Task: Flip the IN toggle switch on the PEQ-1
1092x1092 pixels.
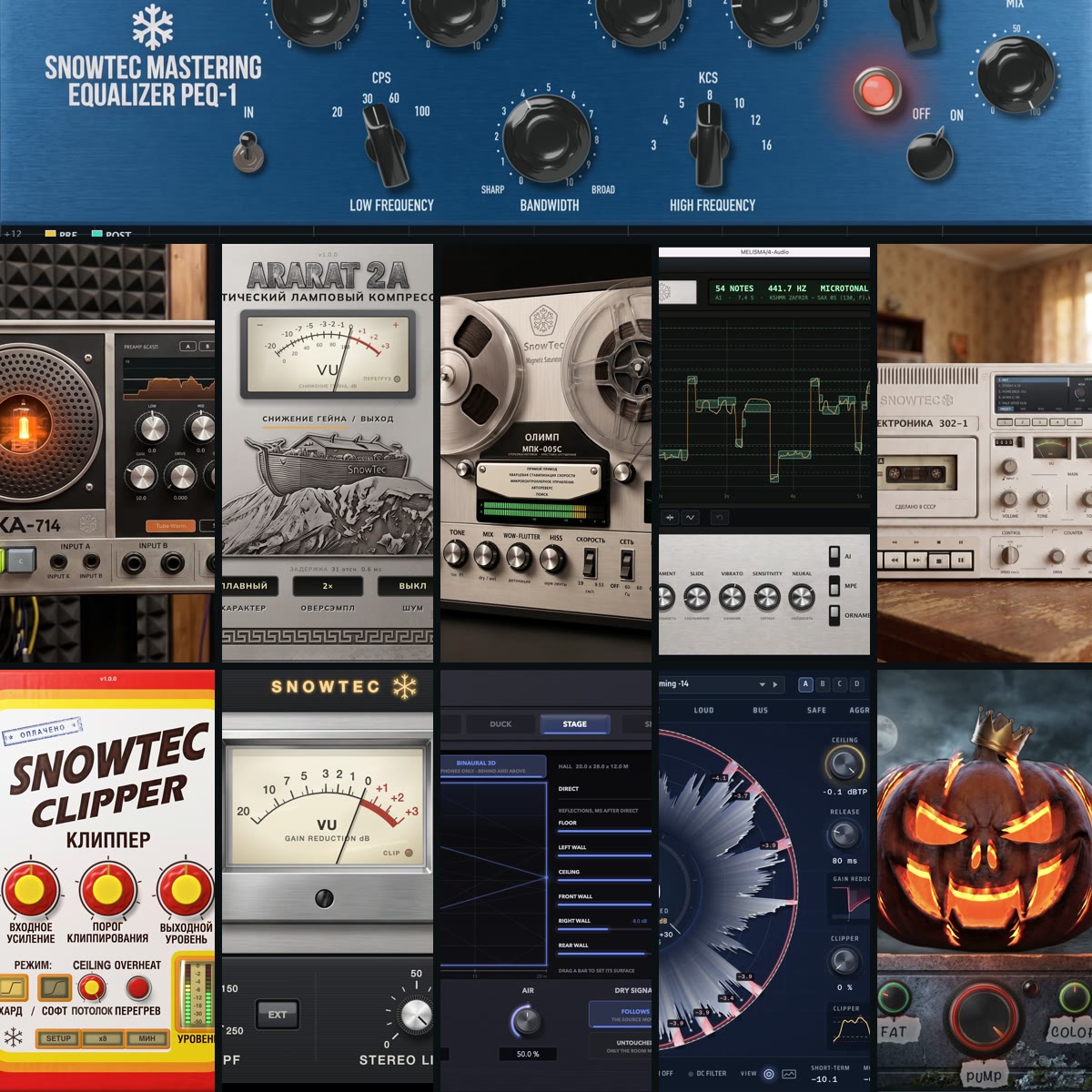Action: [248, 152]
